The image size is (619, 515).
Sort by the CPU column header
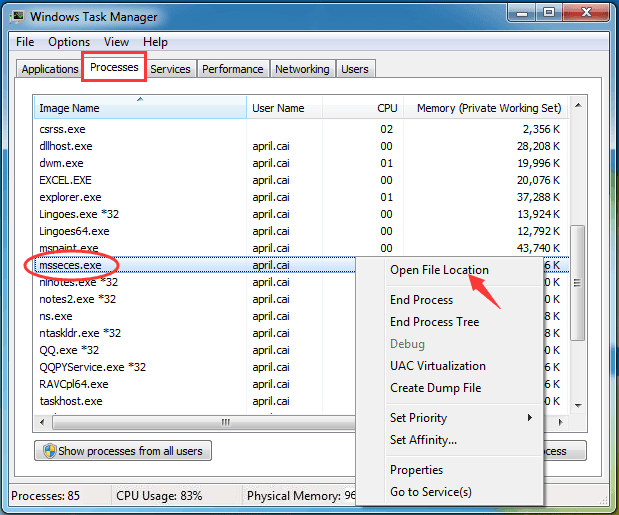tap(362, 107)
